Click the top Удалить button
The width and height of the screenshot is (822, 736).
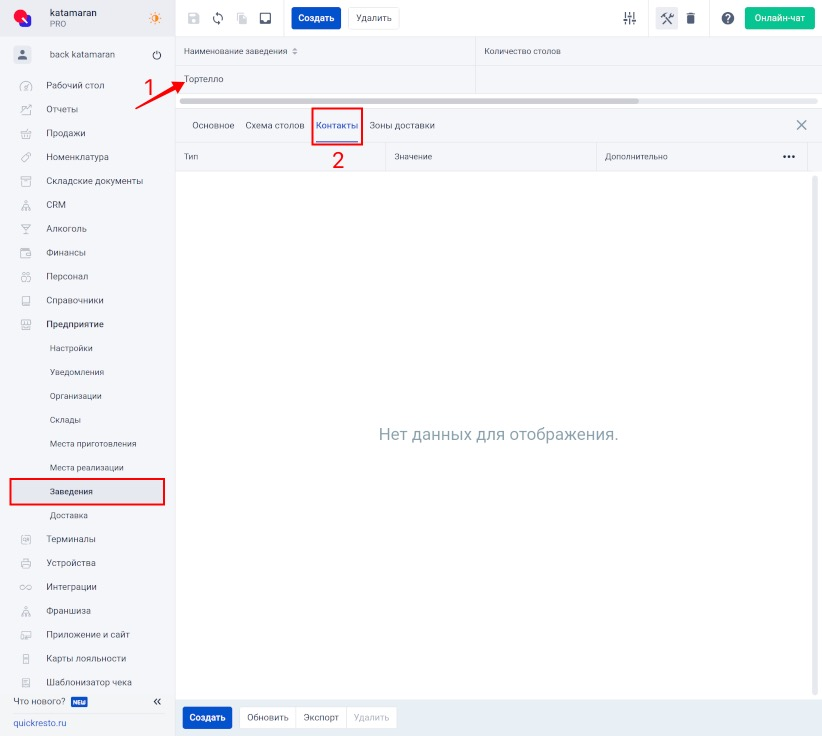373,18
